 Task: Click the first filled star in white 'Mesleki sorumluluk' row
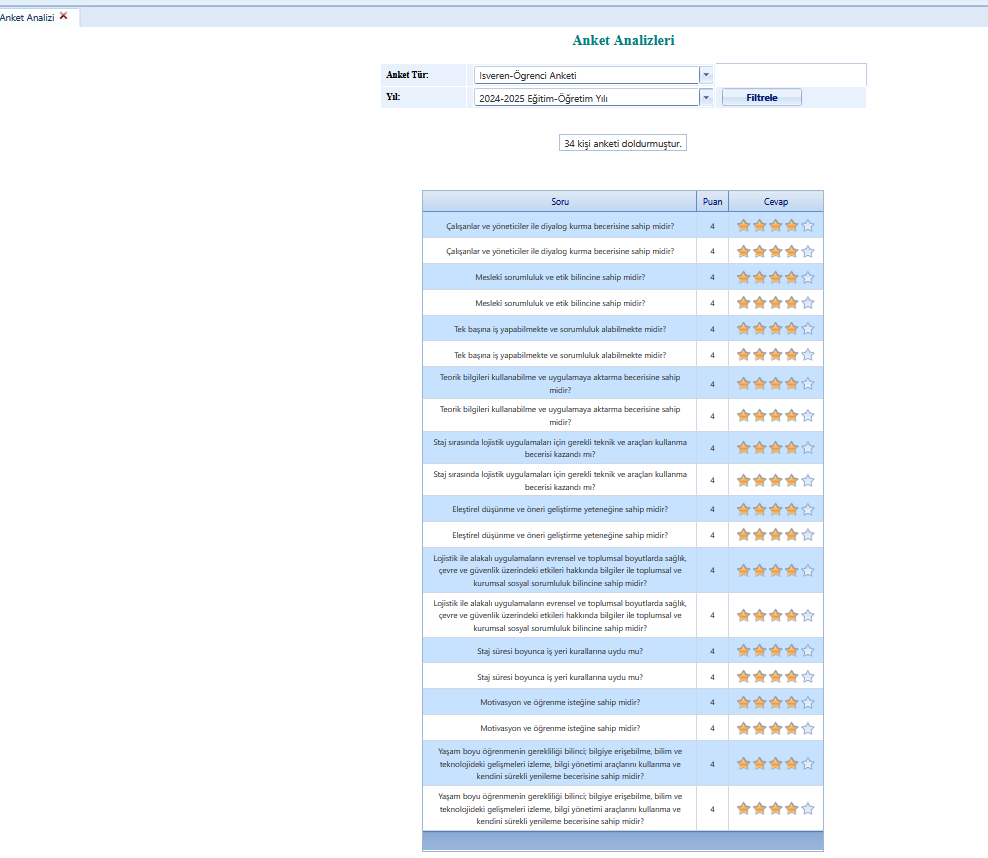(x=744, y=303)
